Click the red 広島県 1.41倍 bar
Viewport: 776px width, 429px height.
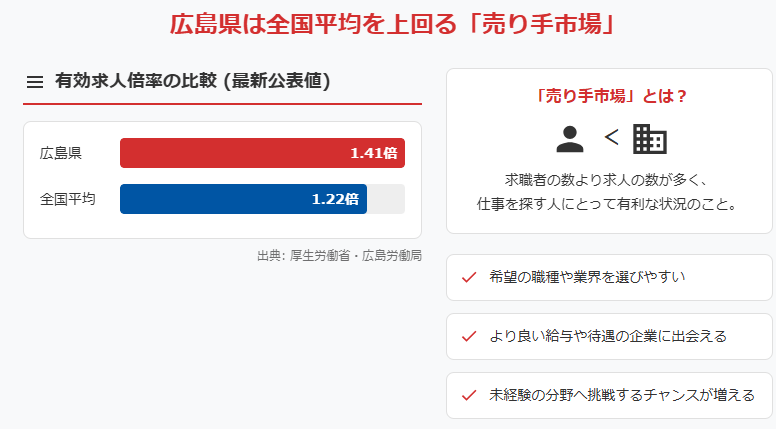click(x=262, y=153)
